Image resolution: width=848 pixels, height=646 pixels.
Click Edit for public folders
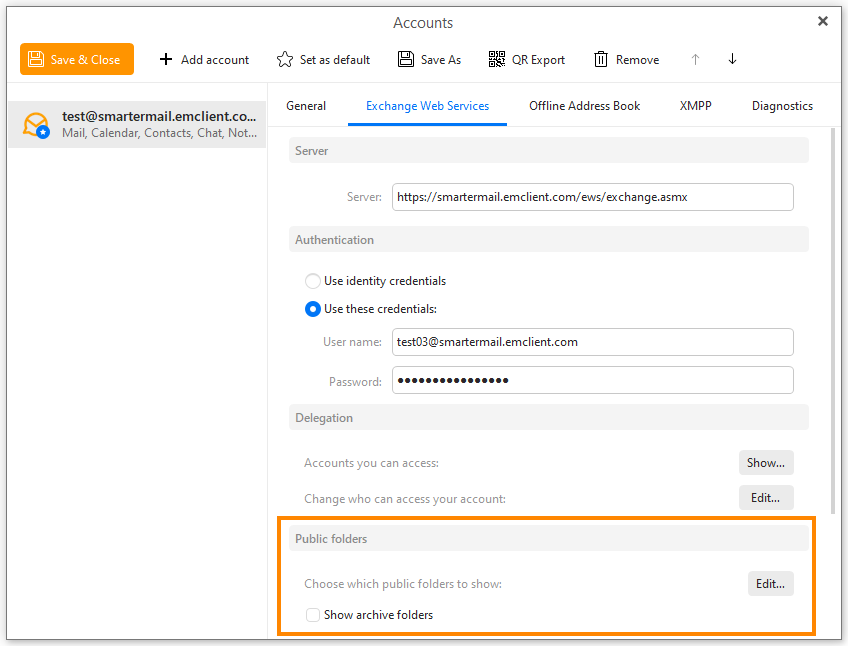point(770,584)
